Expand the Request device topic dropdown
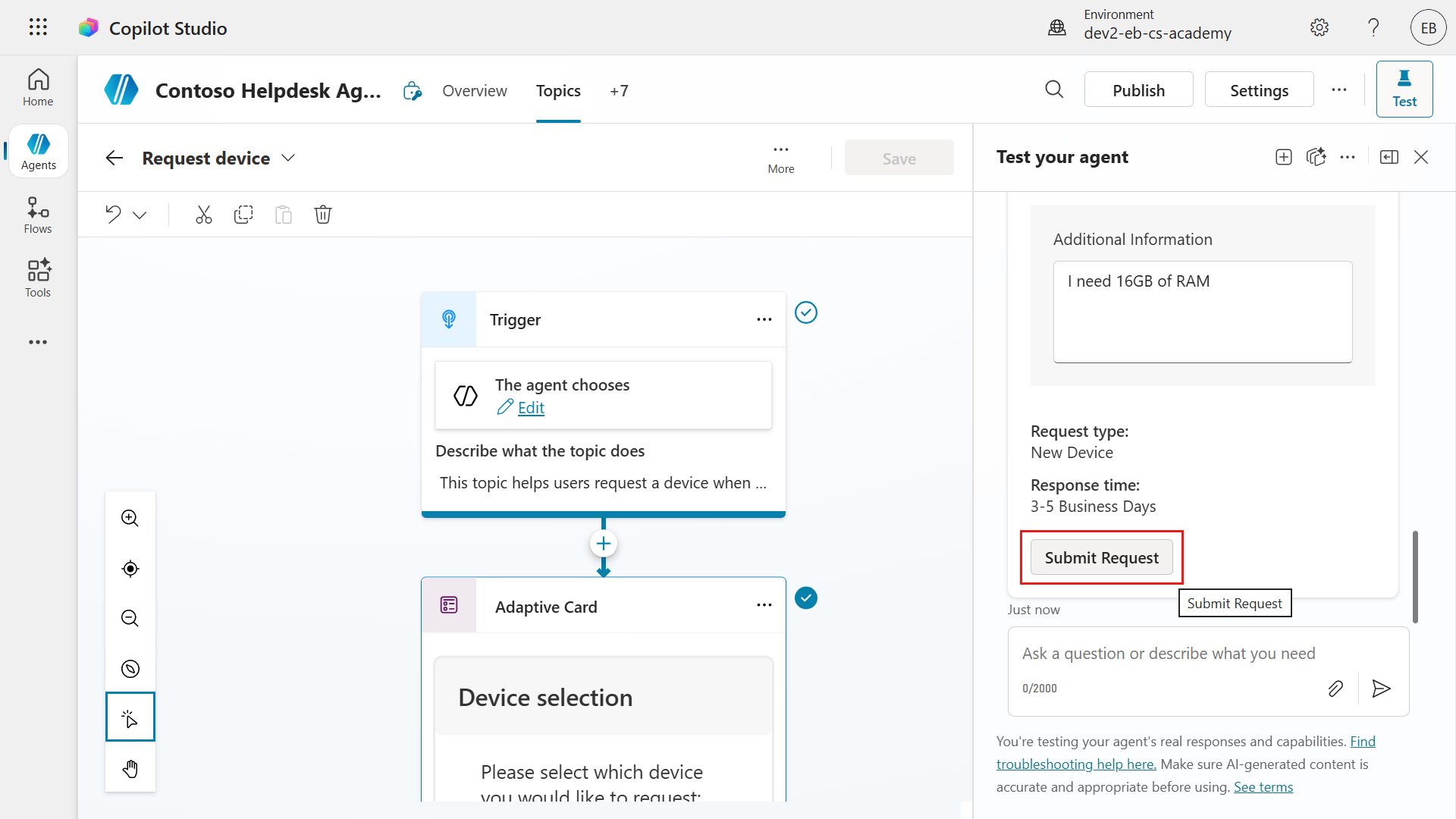The height and width of the screenshot is (819, 1456). click(288, 158)
